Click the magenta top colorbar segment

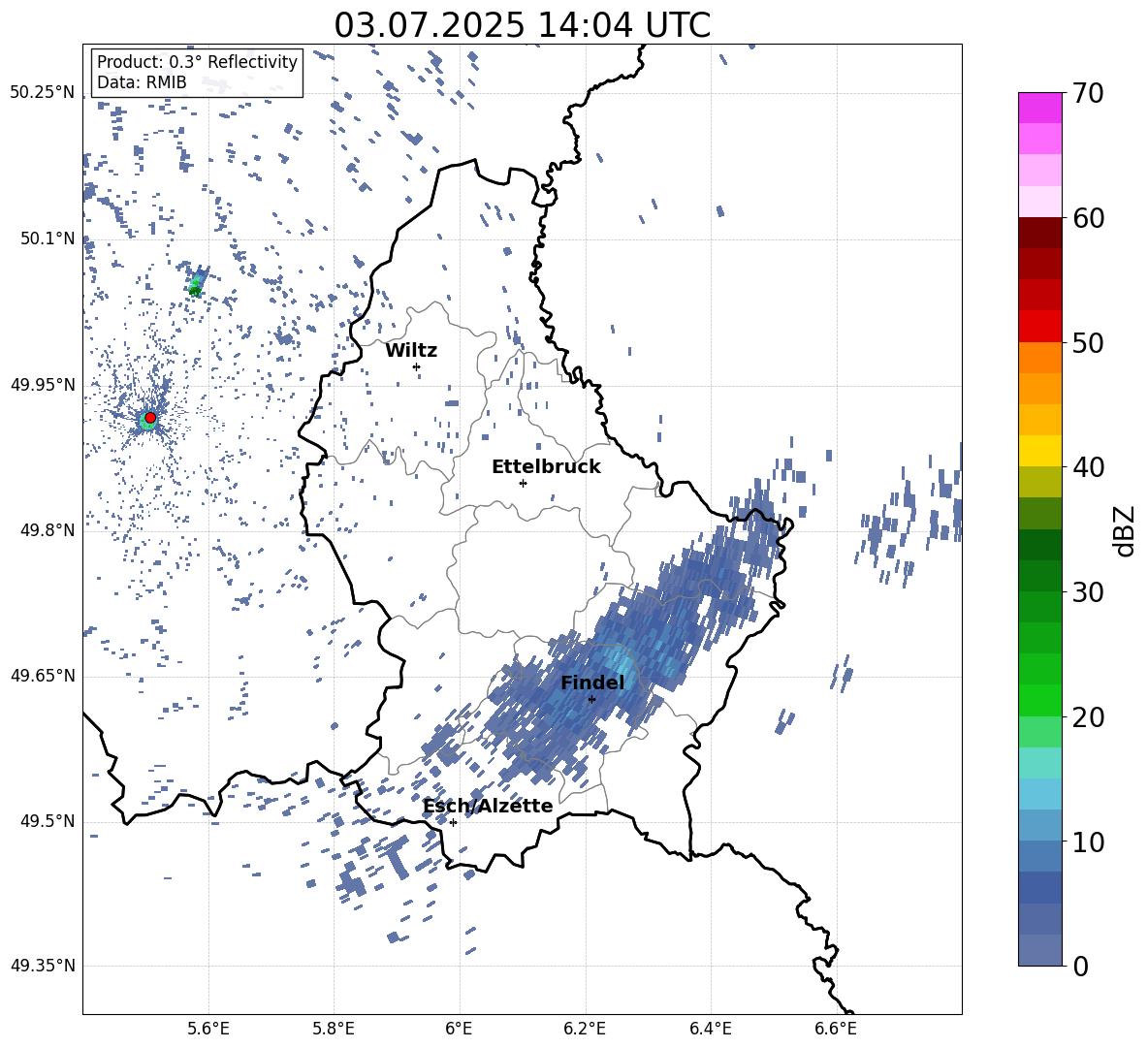(x=1040, y=108)
